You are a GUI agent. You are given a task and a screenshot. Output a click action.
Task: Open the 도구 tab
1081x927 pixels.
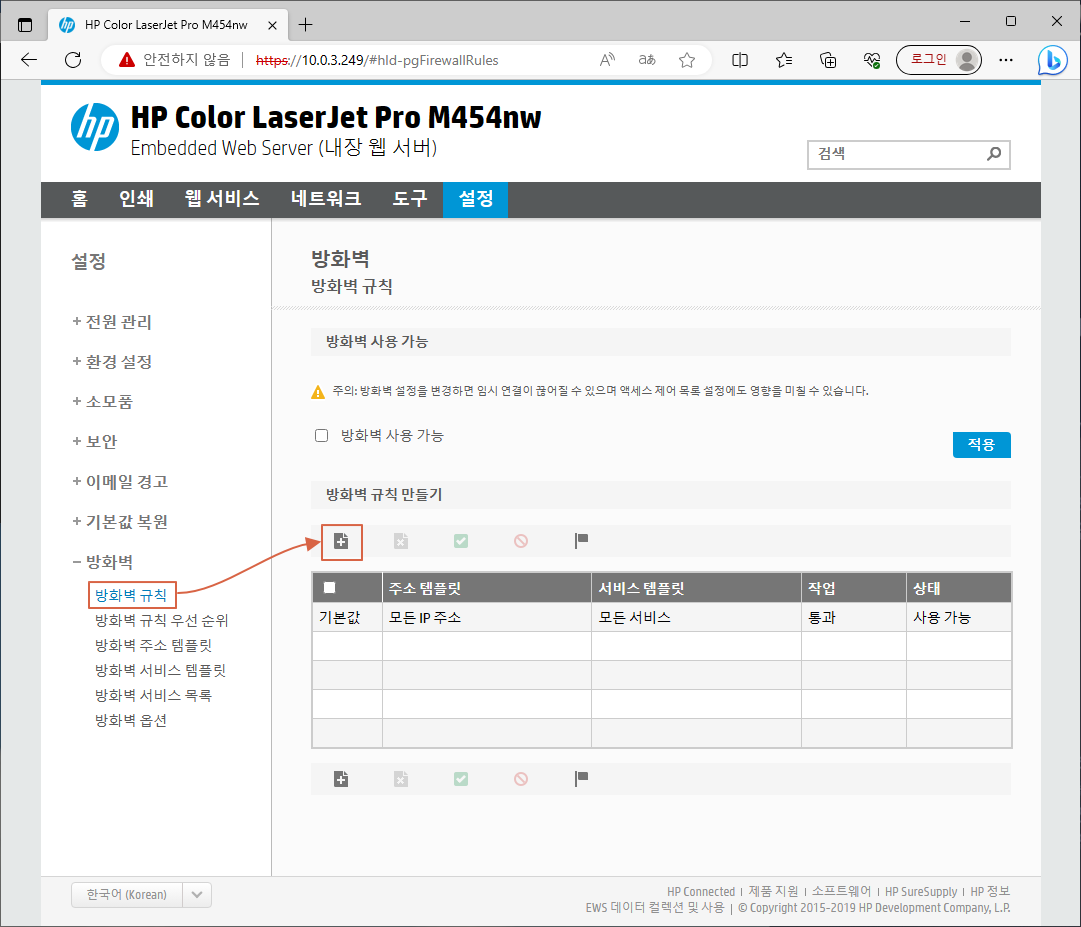coord(410,199)
